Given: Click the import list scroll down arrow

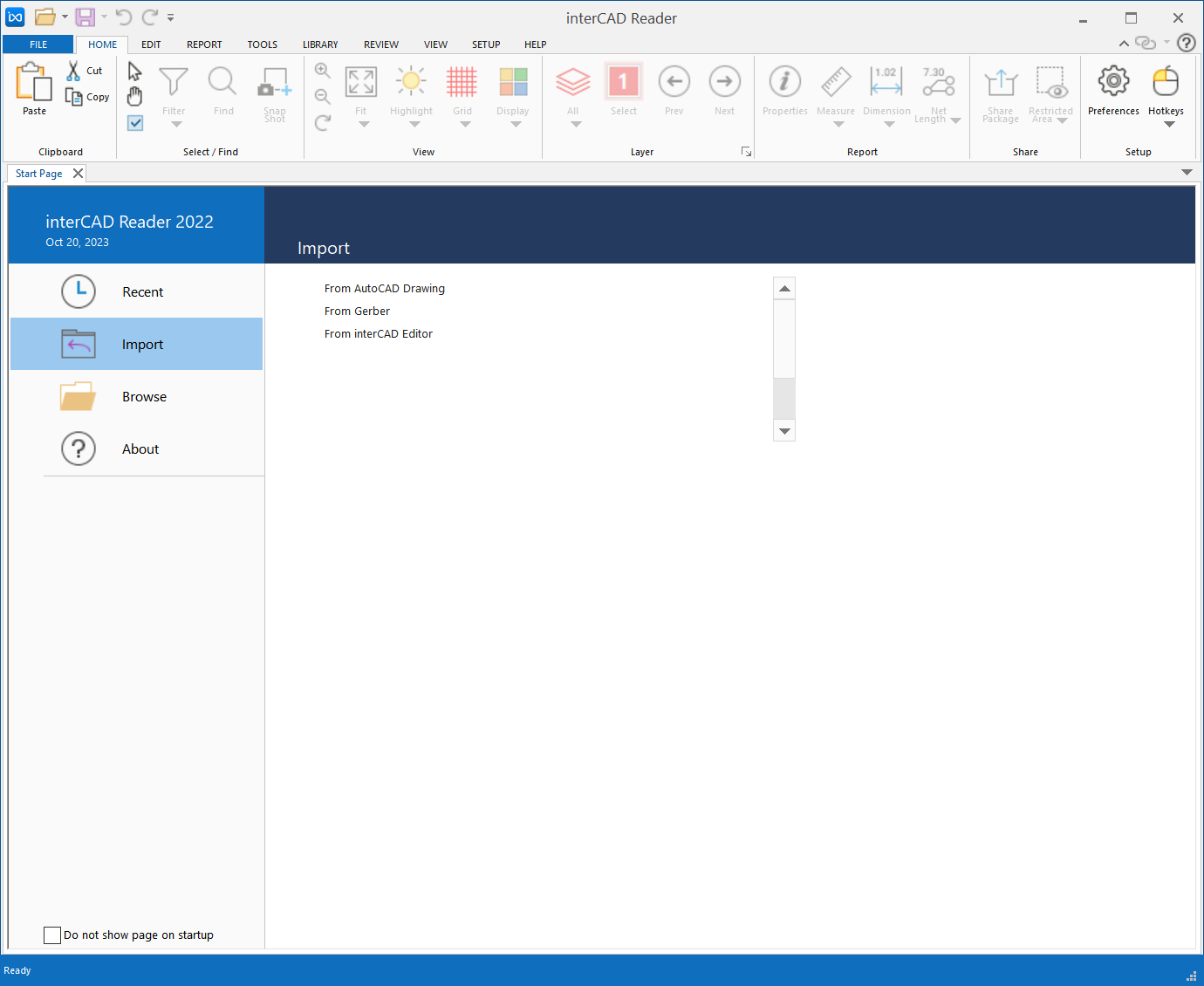Looking at the screenshot, I should click(784, 431).
